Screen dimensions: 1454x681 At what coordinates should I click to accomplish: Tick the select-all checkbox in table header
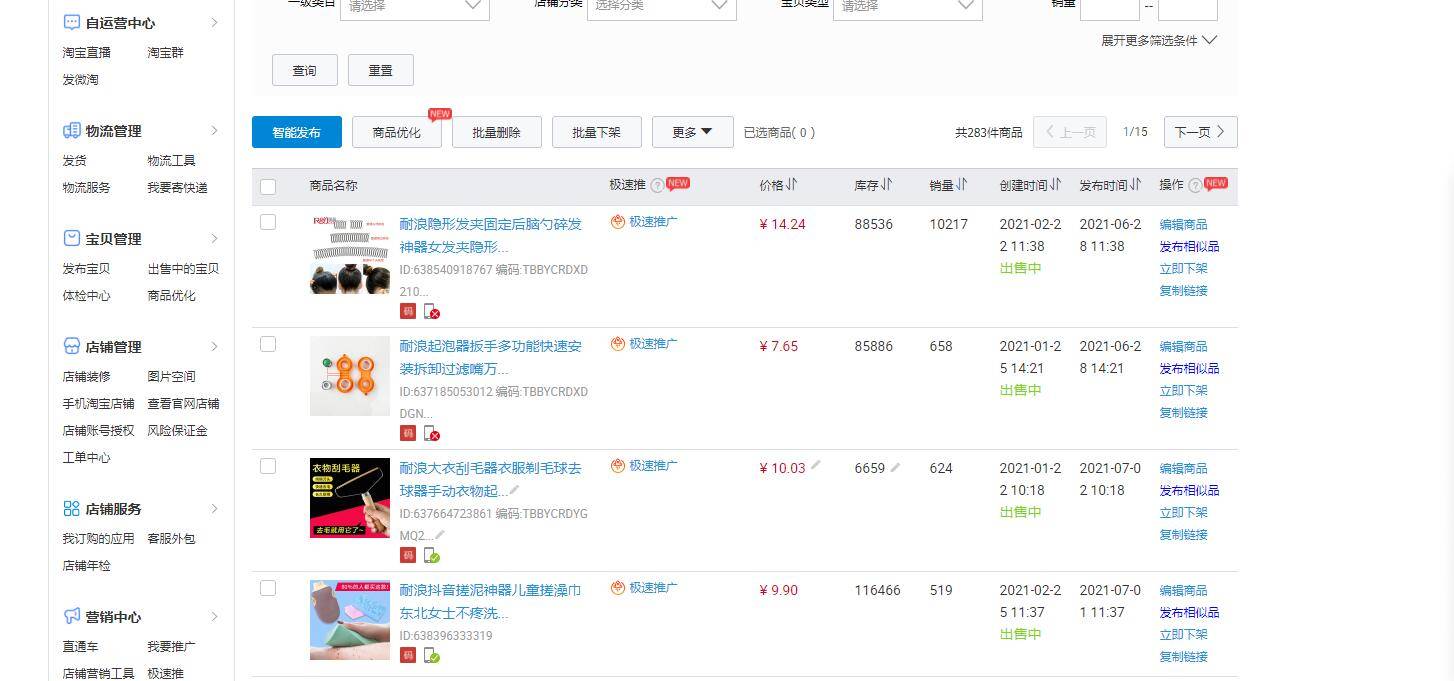(268, 186)
